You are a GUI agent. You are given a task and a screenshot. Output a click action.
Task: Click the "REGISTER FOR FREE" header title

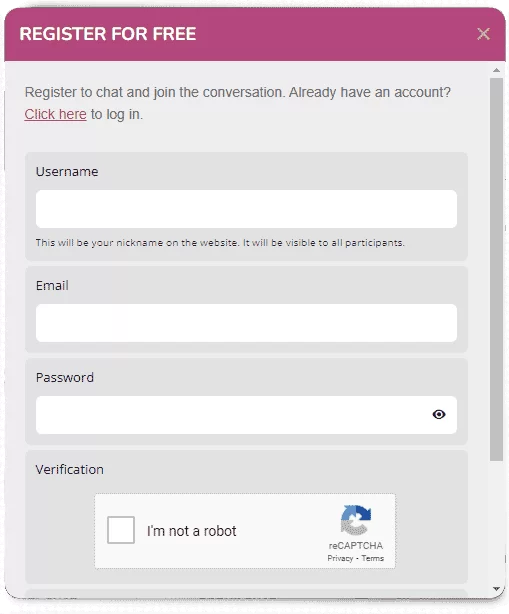coord(108,34)
